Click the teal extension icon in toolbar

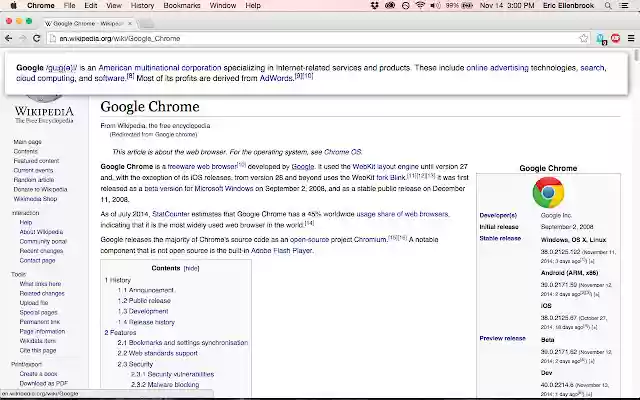coord(601,39)
